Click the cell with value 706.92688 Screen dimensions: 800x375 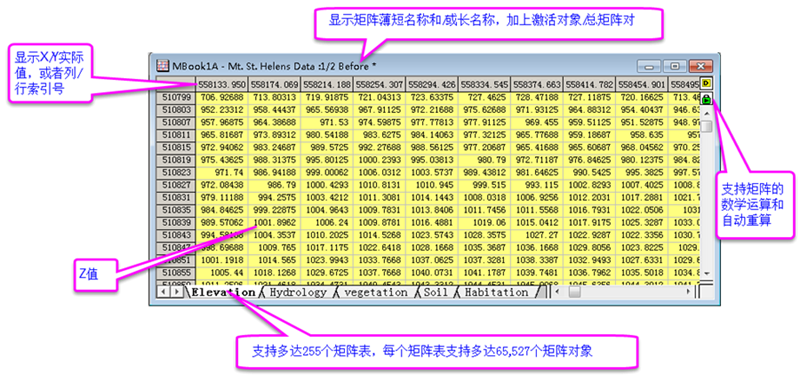(222, 97)
